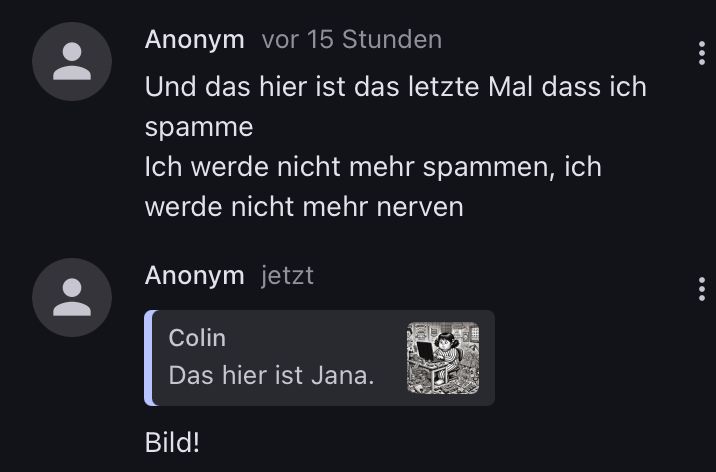This screenshot has width=716, height=472.
Task: Open the cartoon thumbnail in the quoted reply
Action: coord(443,358)
